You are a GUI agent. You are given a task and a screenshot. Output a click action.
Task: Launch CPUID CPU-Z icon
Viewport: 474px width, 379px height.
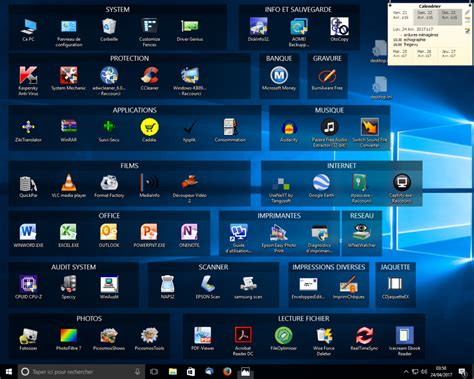click(28, 284)
